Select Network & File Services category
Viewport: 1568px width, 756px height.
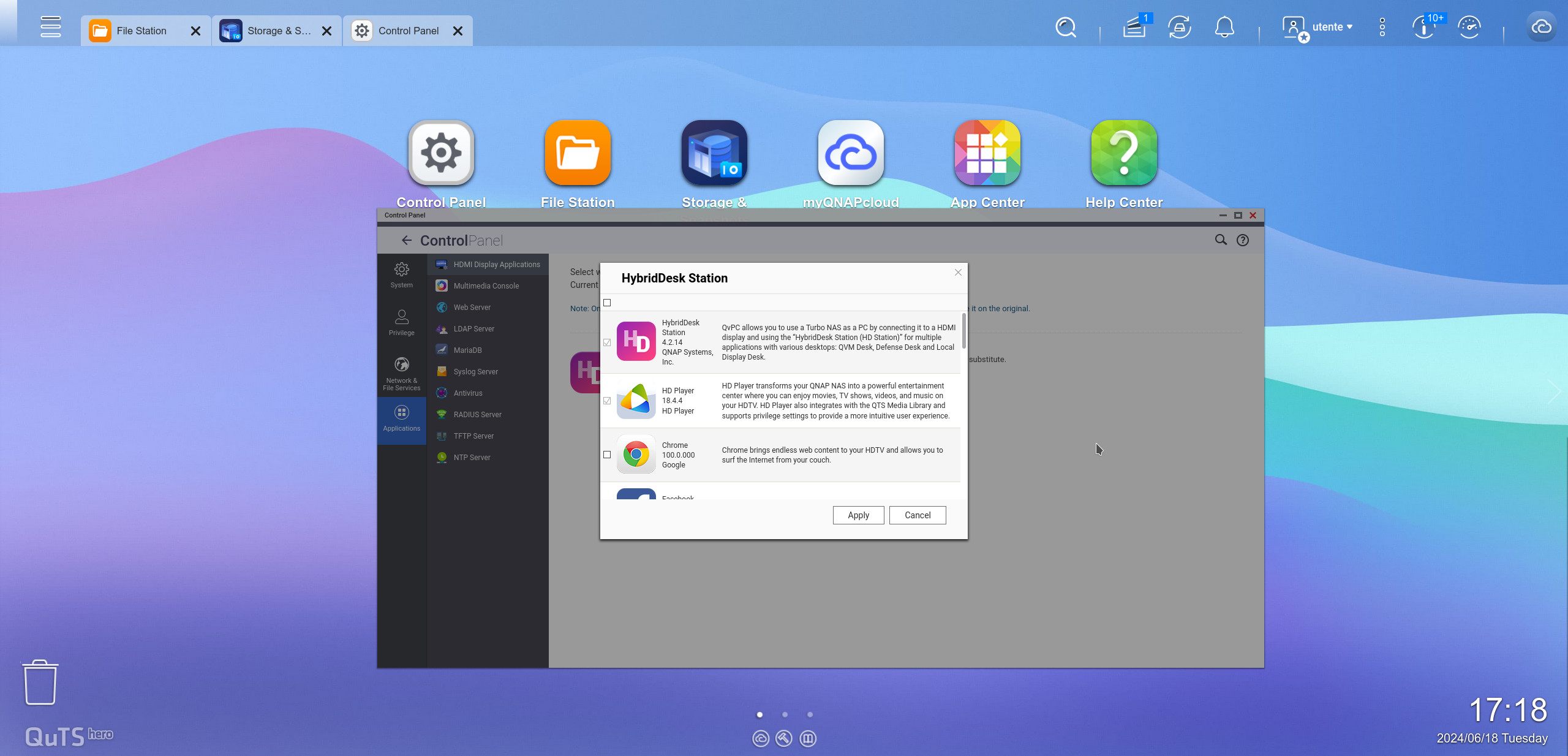coord(402,374)
